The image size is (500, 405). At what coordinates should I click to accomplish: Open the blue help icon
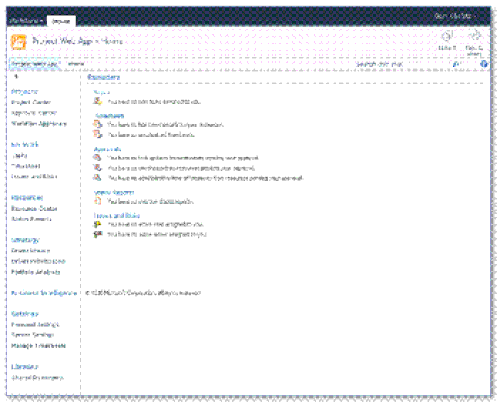484,64
